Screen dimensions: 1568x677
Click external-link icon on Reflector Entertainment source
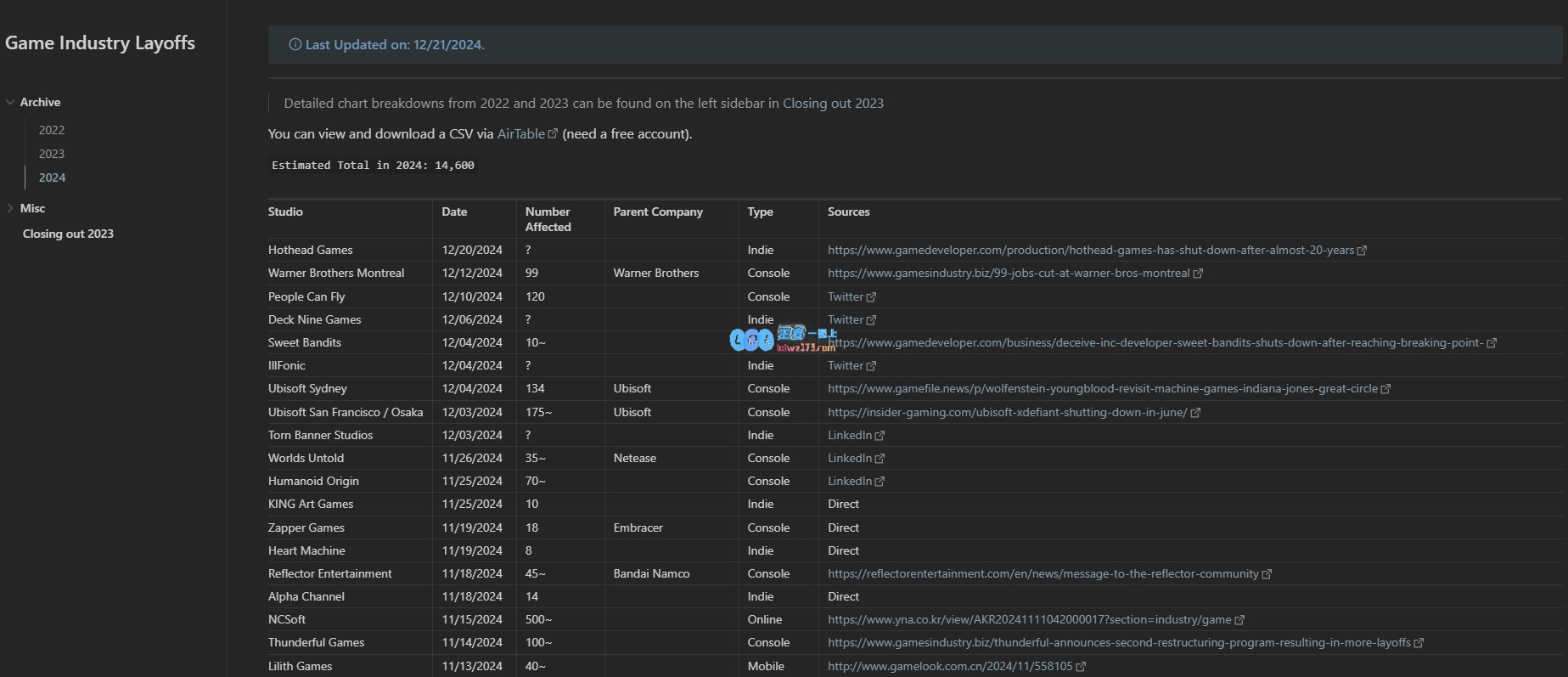click(x=1267, y=574)
